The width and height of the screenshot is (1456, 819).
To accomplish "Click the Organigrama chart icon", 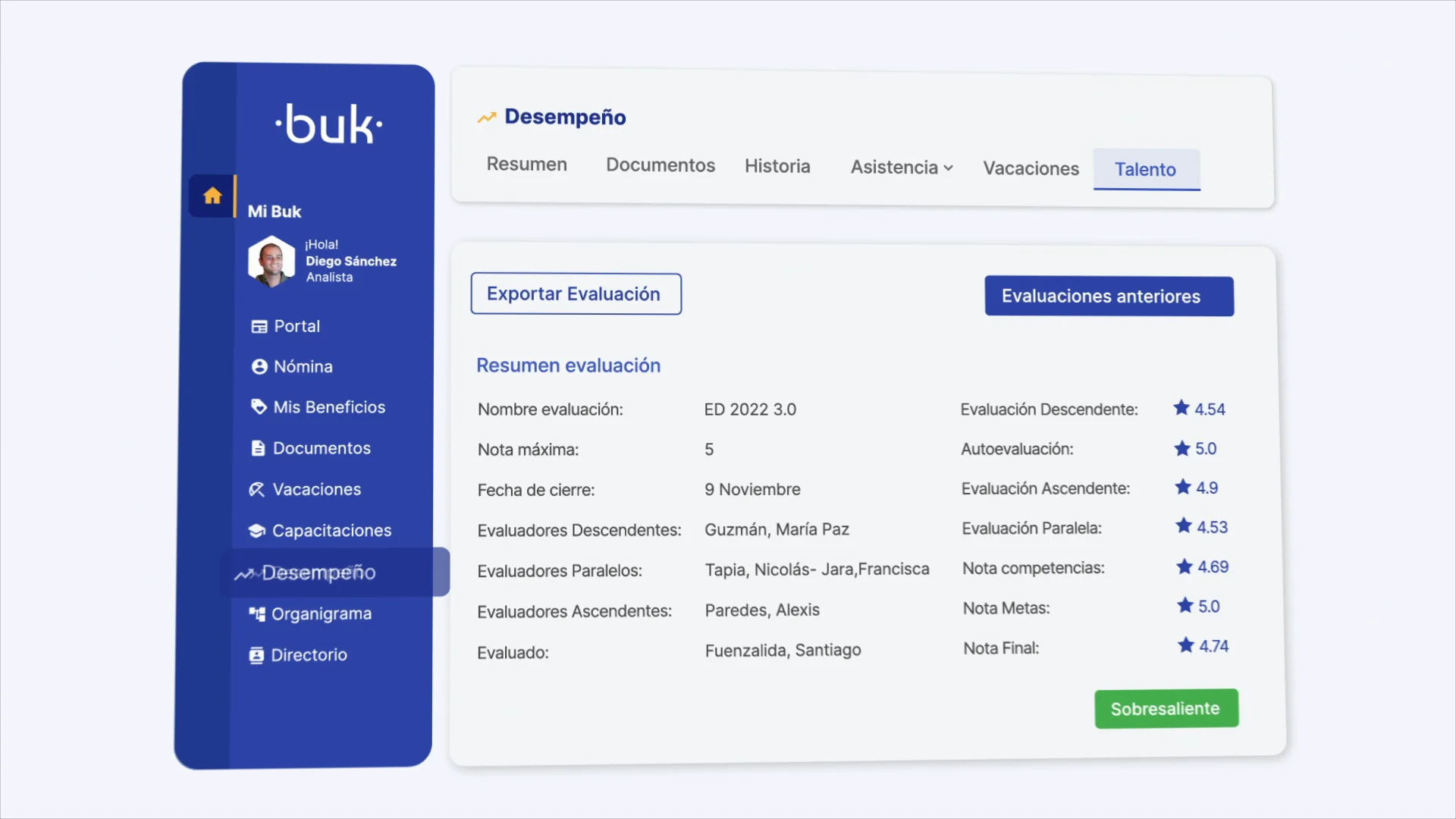I will click(x=257, y=614).
